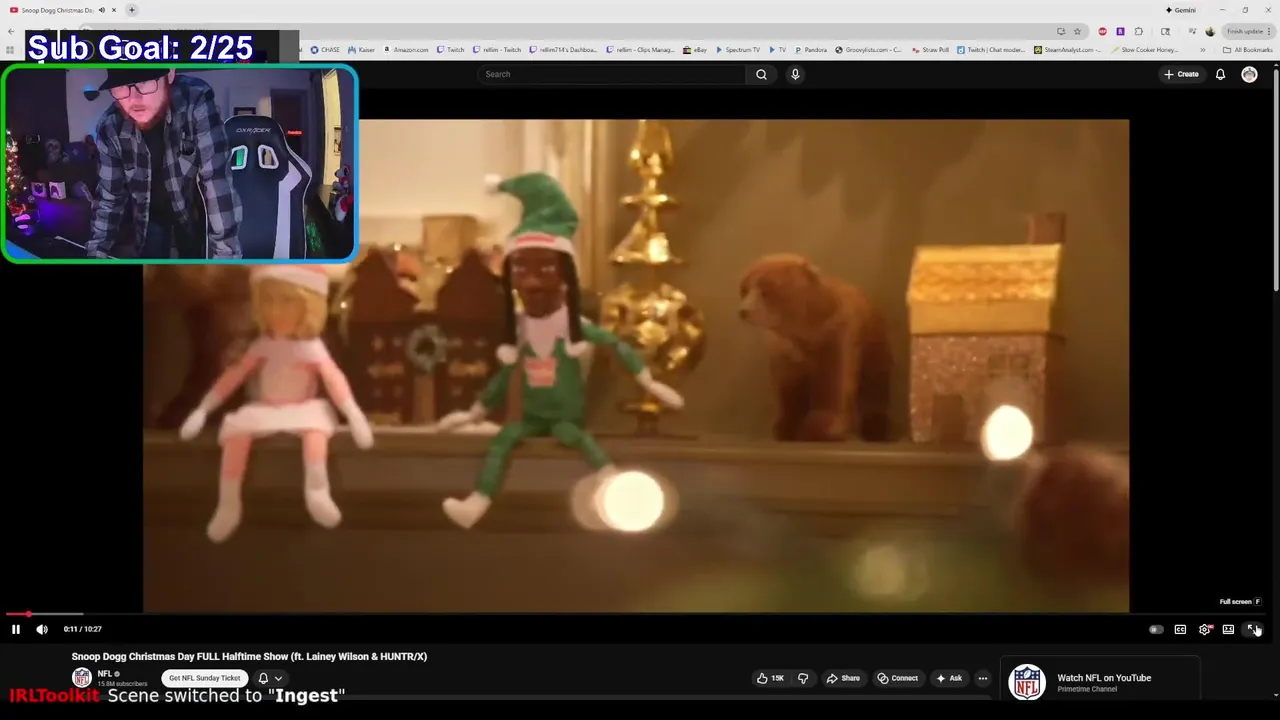Viewport: 1280px width, 720px height.
Task: Open the Spectrum TV bookmark
Action: click(738, 49)
